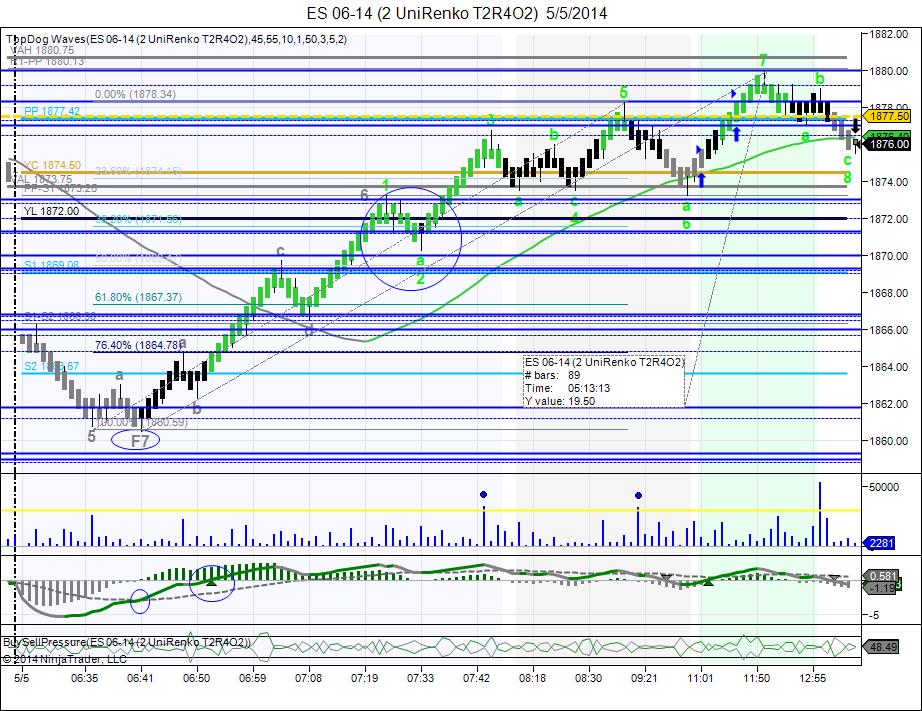Select the blue volume dot above 09:21

coord(639,496)
